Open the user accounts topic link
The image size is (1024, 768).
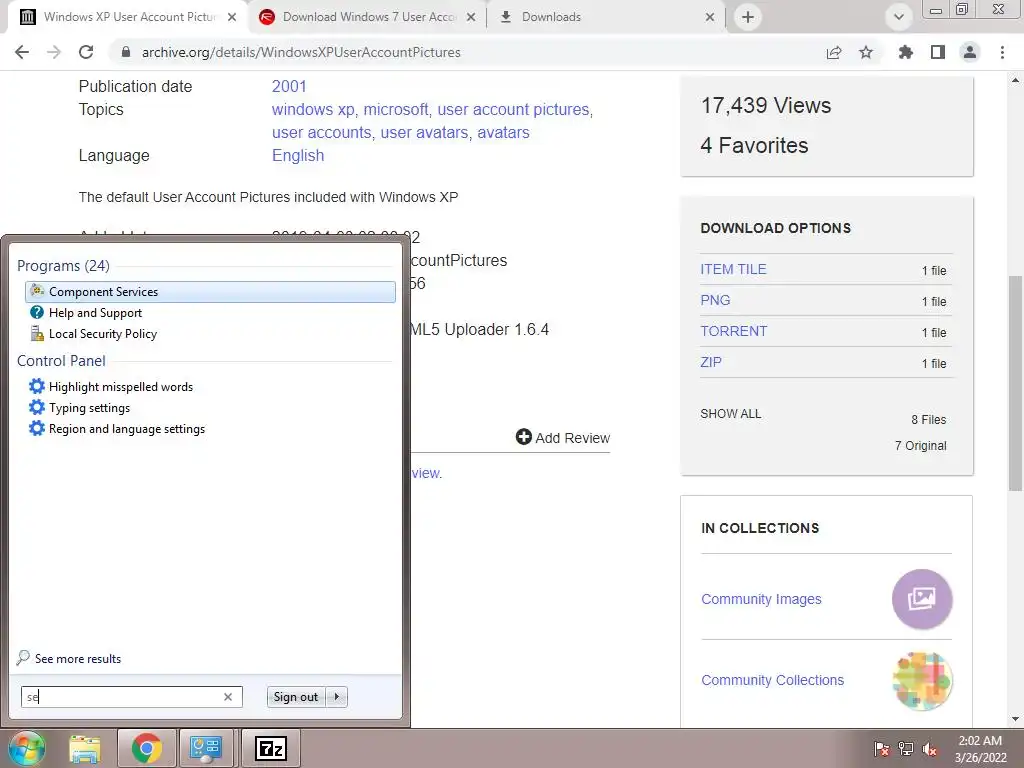(321, 133)
